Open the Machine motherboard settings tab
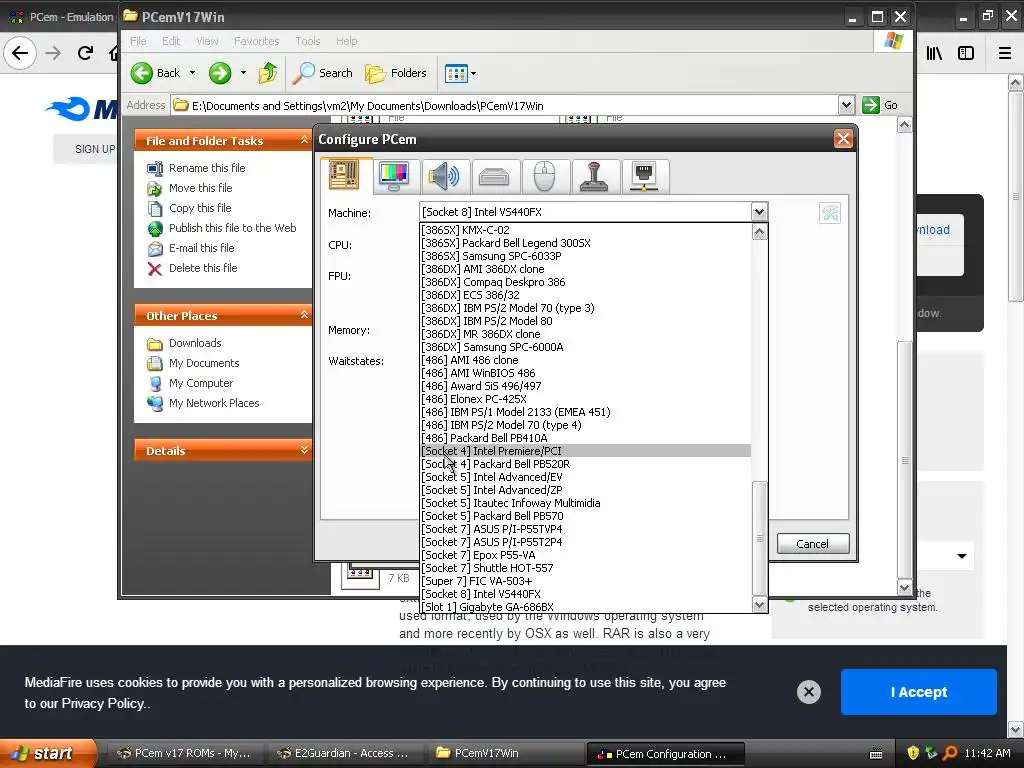1024x768 pixels. click(344, 175)
